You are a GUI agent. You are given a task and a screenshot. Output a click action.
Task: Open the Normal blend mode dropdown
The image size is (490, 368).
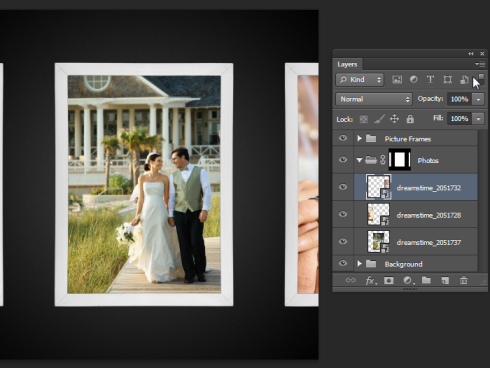click(x=374, y=99)
